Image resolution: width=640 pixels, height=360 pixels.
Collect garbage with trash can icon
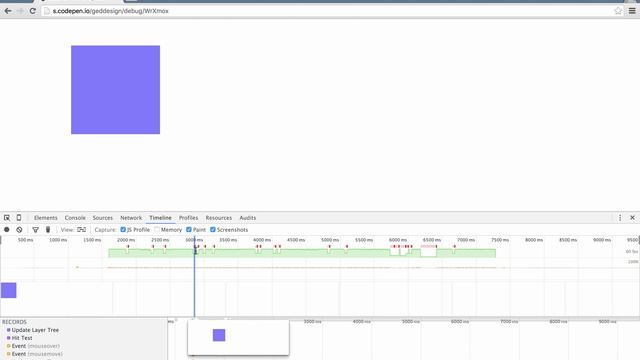48,230
